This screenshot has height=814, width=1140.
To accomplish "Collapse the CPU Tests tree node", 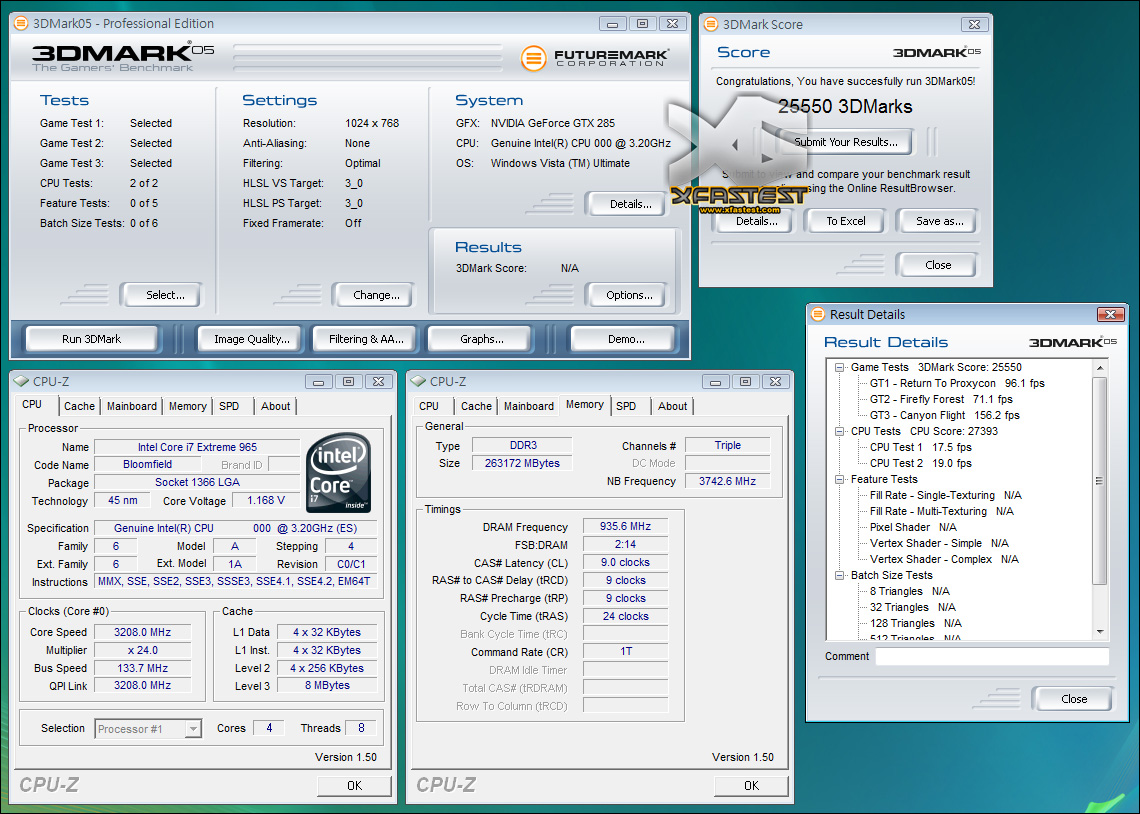I will pyautogui.click(x=840, y=431).
